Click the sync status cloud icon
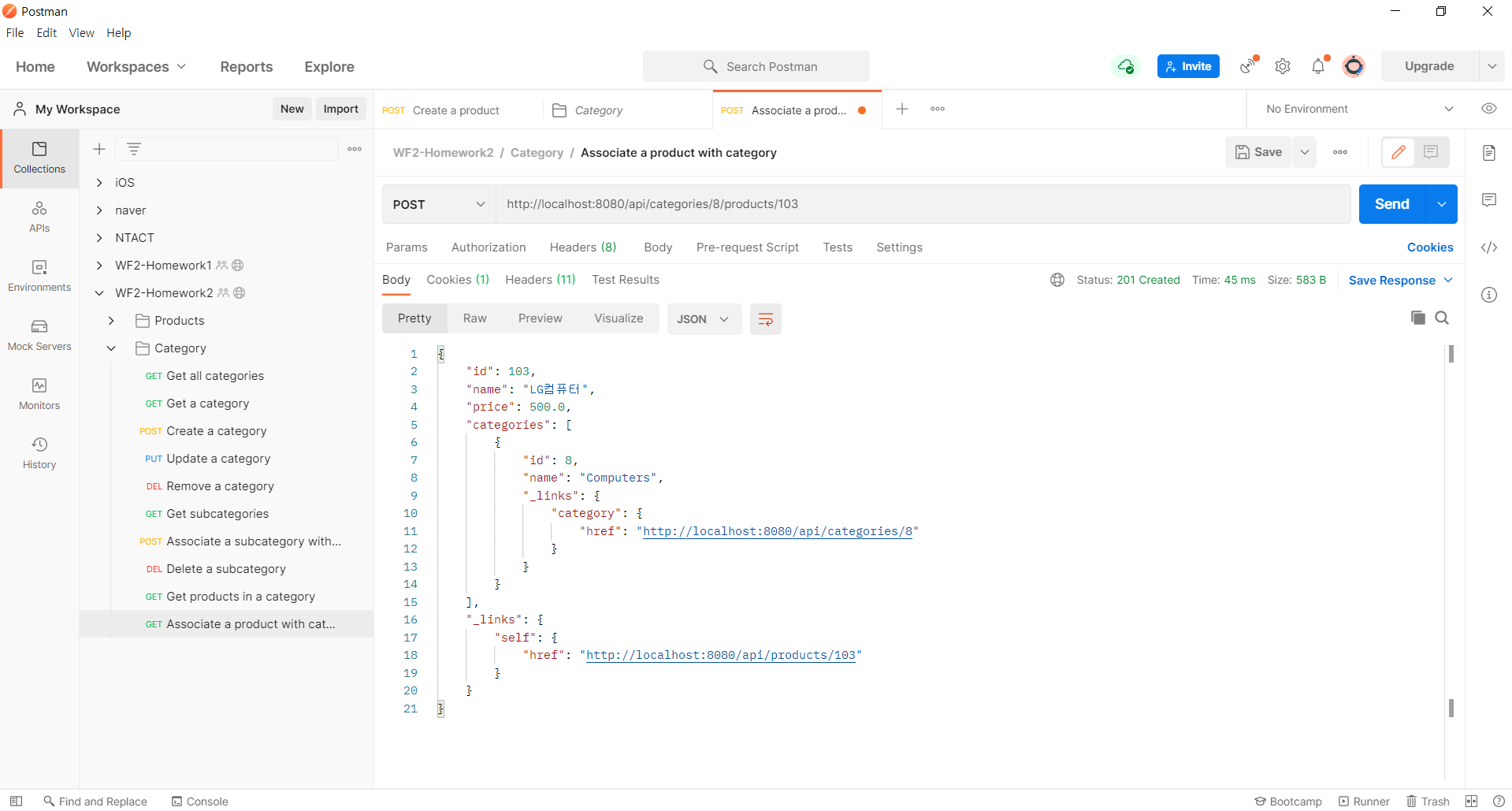 pos(1126,66)
